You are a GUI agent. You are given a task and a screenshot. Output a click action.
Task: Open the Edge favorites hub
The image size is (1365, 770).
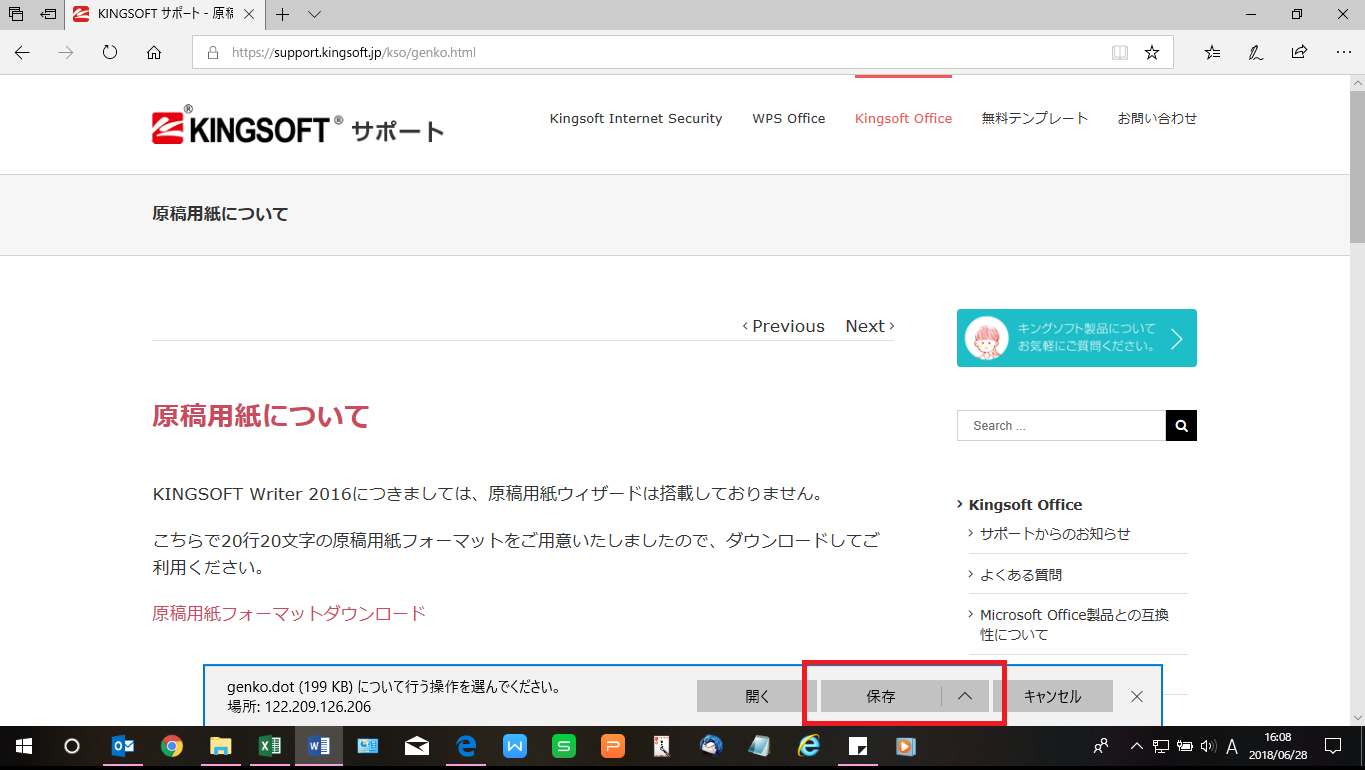tap(1212, 52)
